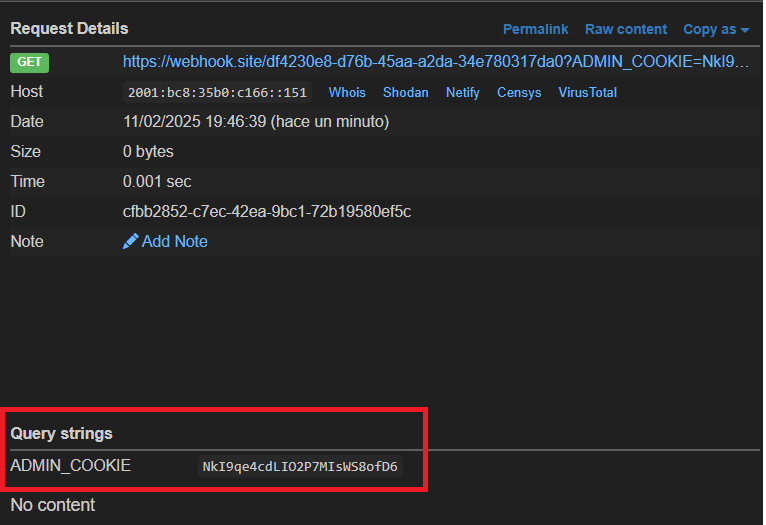The height and width of the screenshot is (525, 766).
Task: Click the request date timestamp
Action: click(x=255, y=122)
